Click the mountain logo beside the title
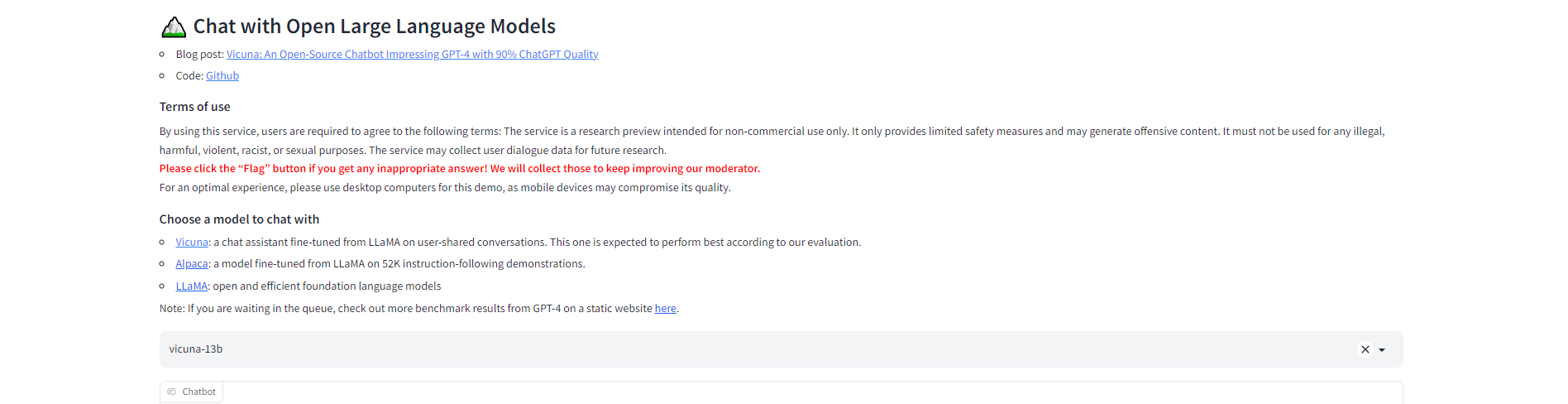 tap(174, 27)
